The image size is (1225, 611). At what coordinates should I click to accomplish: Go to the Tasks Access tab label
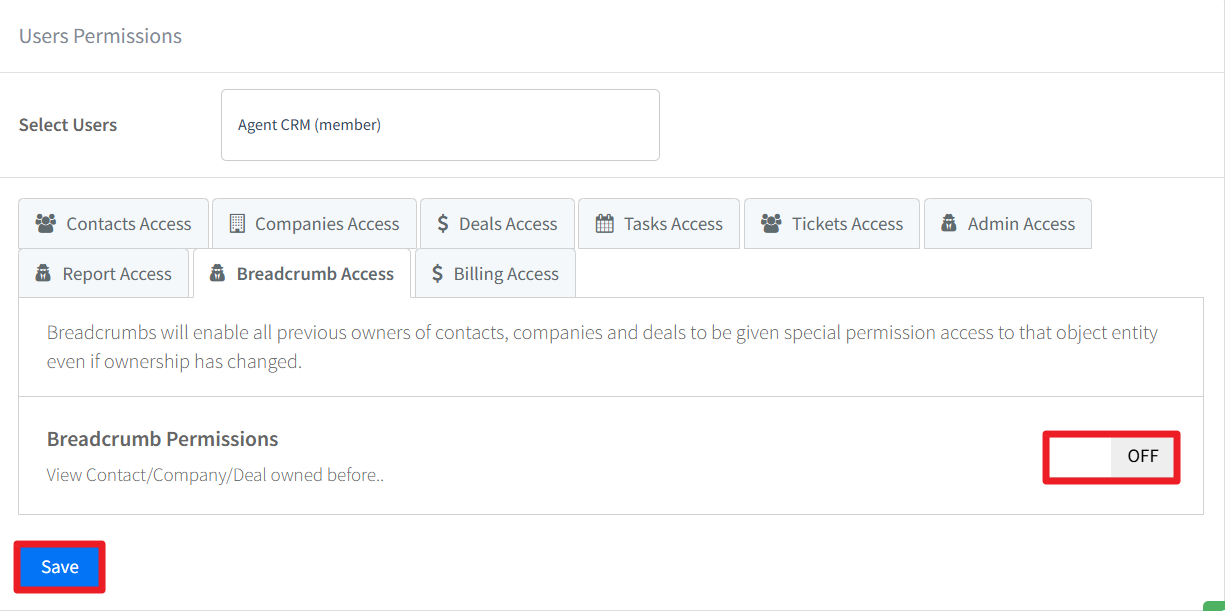[673, 224]
